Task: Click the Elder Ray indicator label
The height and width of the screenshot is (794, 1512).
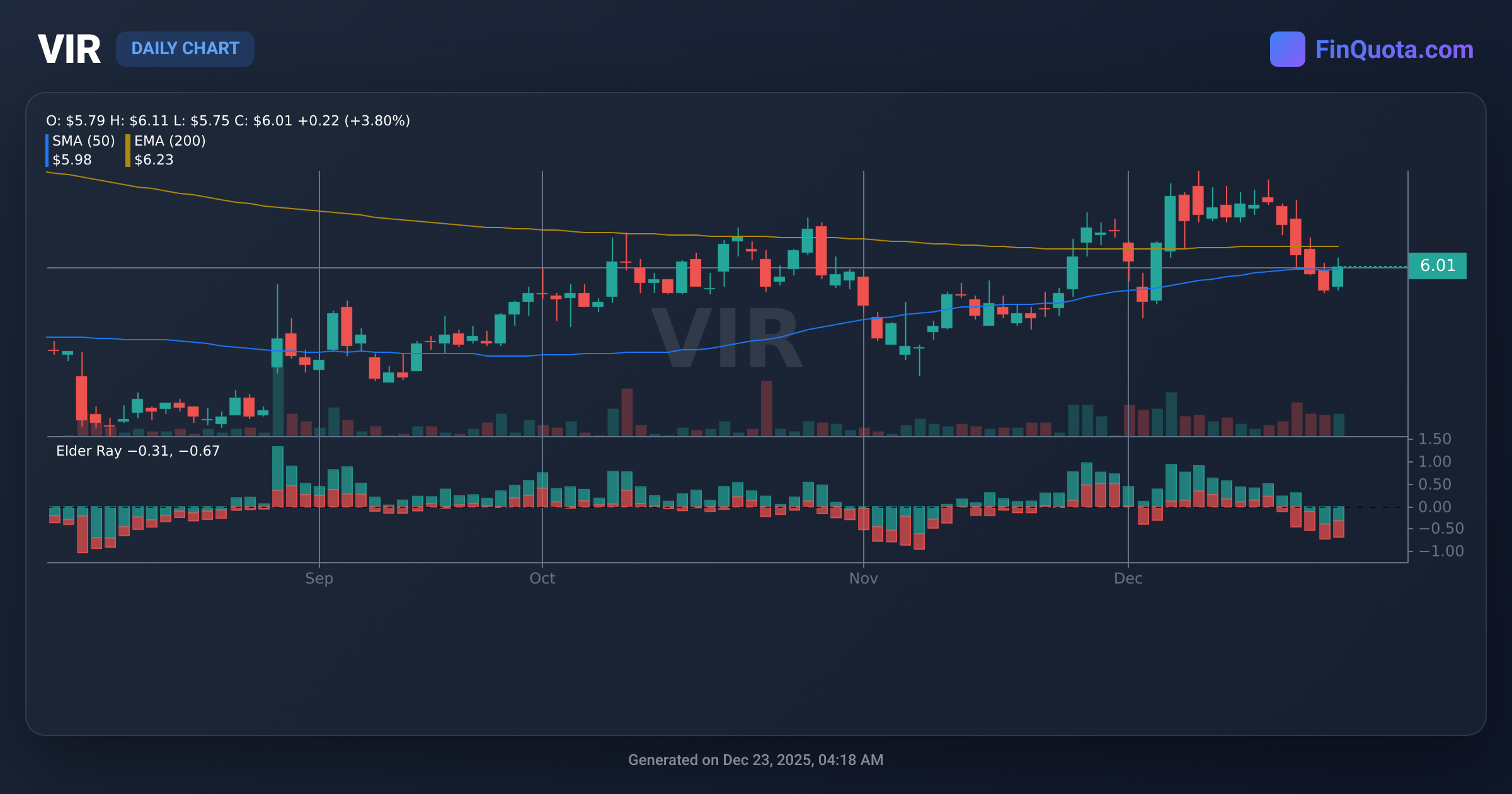Action: (136, 451)
